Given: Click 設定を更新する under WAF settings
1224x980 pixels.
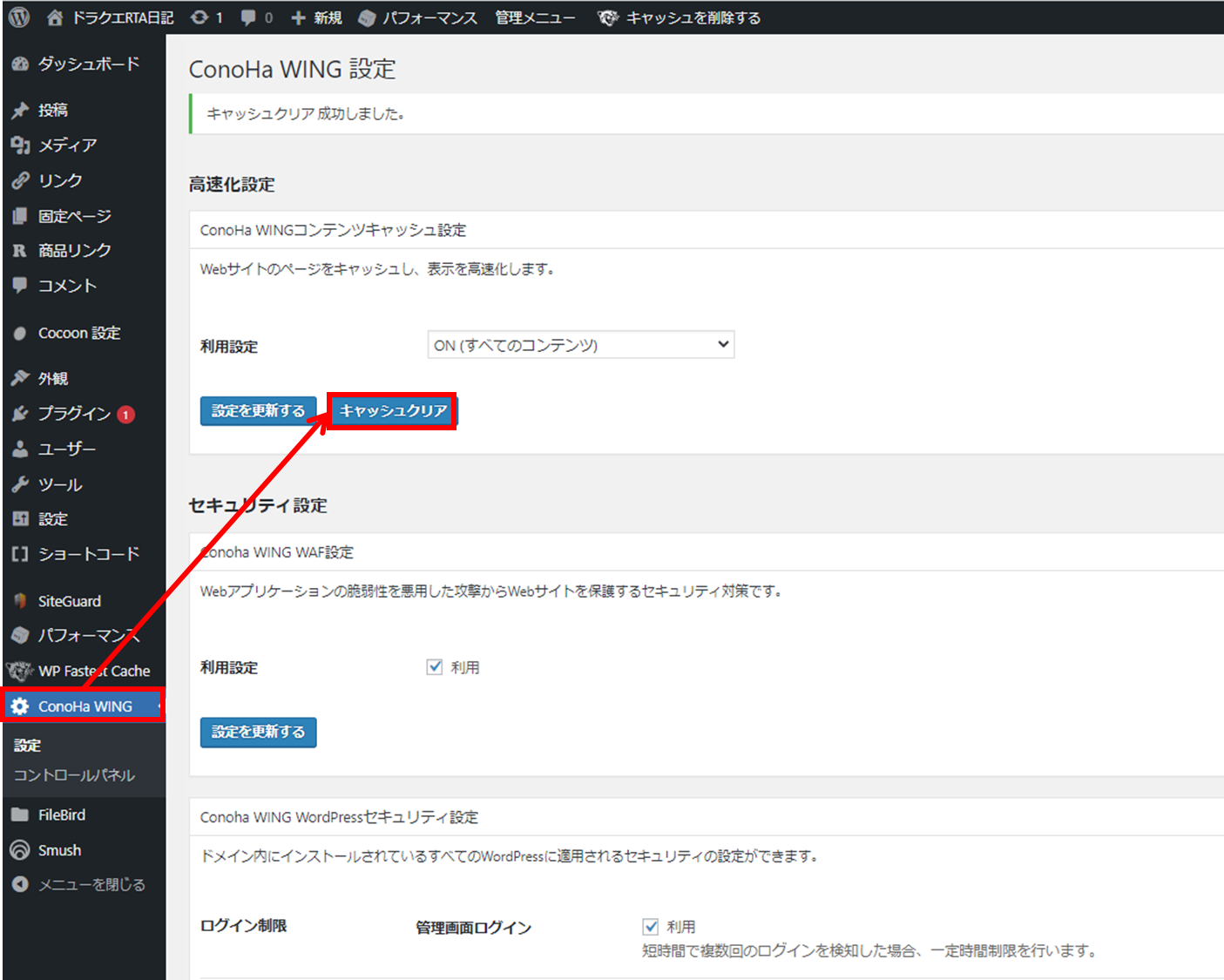Looking at the screenshot, I should (x=258, y=732).
